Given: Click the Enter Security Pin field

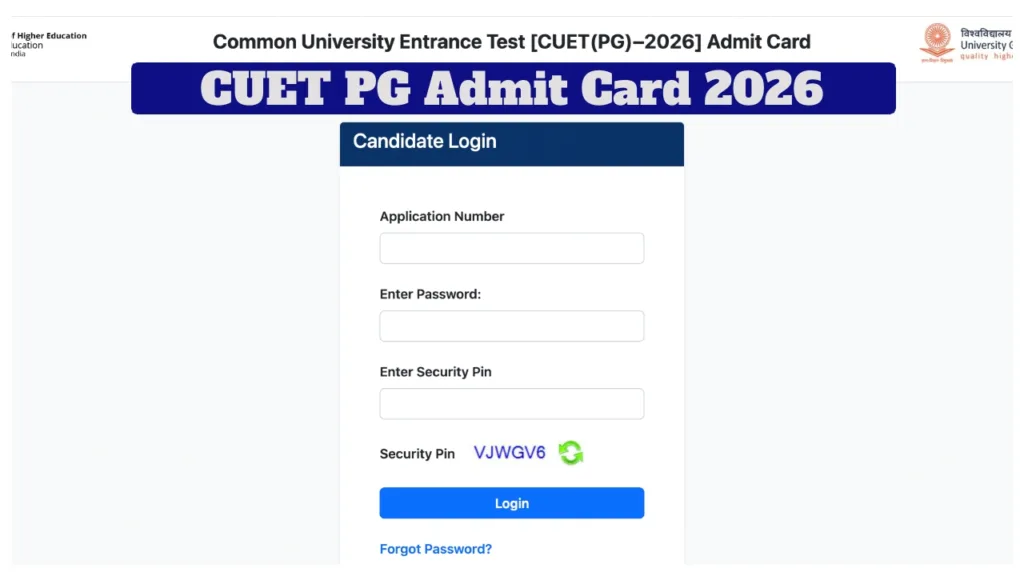Looking at the screenshot, I should 511,403.
